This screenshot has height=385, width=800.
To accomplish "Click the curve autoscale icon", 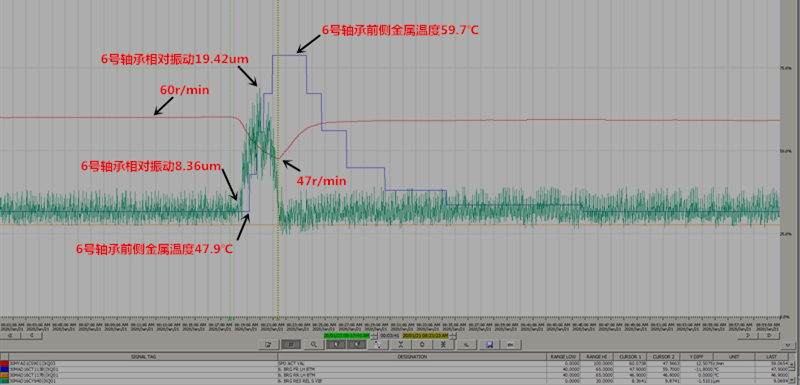I will [378, 345].
